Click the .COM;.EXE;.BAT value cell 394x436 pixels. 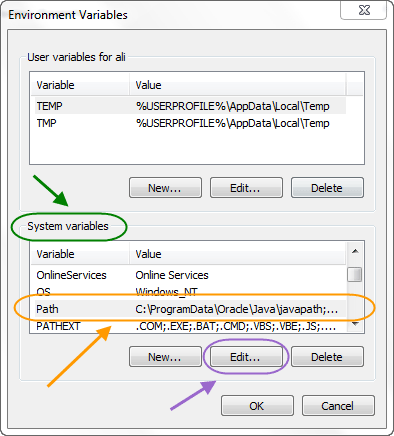pyautogui.click(x=236, y=326)
